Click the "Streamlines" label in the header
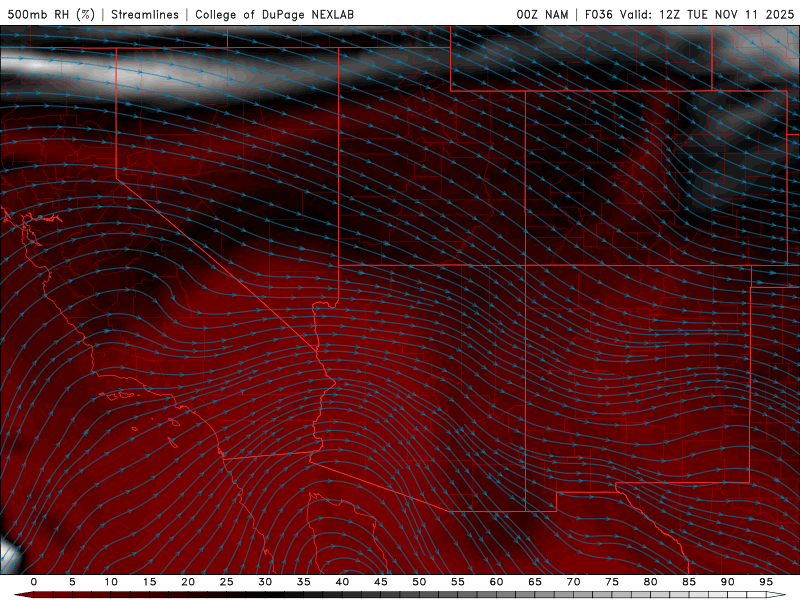The image size is (800, 600). pyautogui.click(x=145, y=14)
